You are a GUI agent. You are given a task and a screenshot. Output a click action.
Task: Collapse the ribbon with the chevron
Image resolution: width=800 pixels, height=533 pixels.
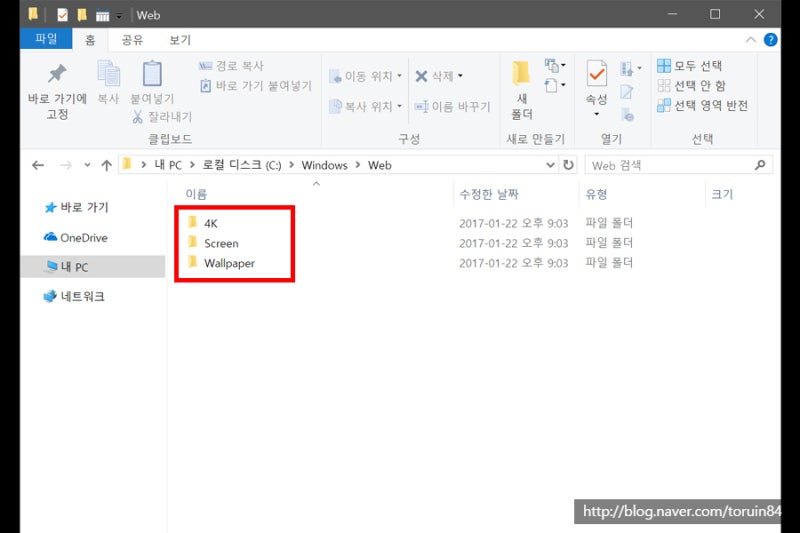tap(751, 40)
